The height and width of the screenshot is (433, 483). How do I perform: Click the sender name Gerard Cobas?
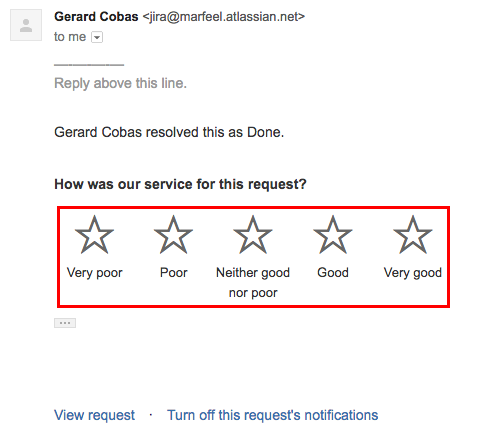pos(96,17)
